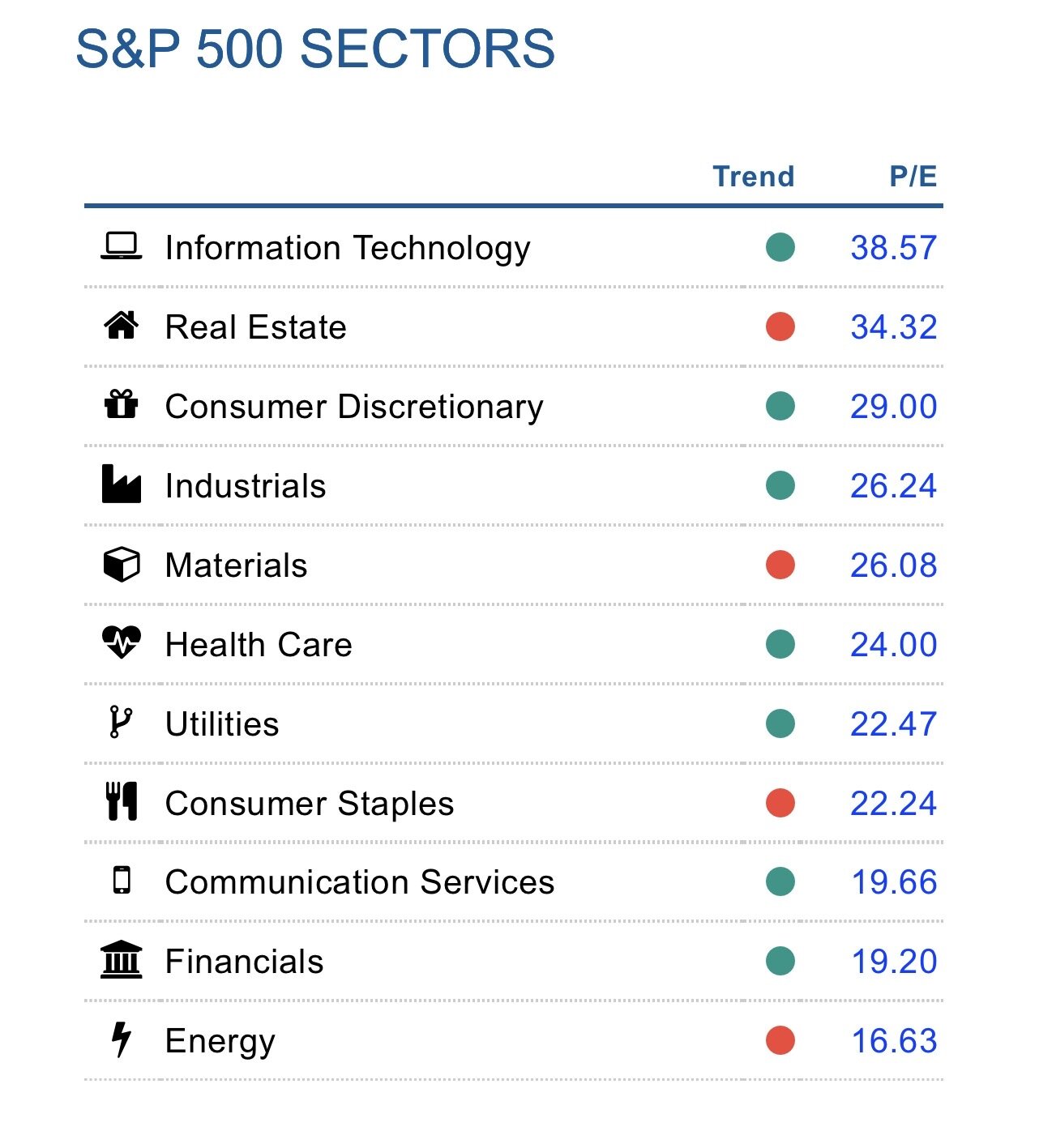The image size is (1039, 1148).
Task: Click the red trend dot for Materials
Action: pyautogui.click(x=780, y=565)
